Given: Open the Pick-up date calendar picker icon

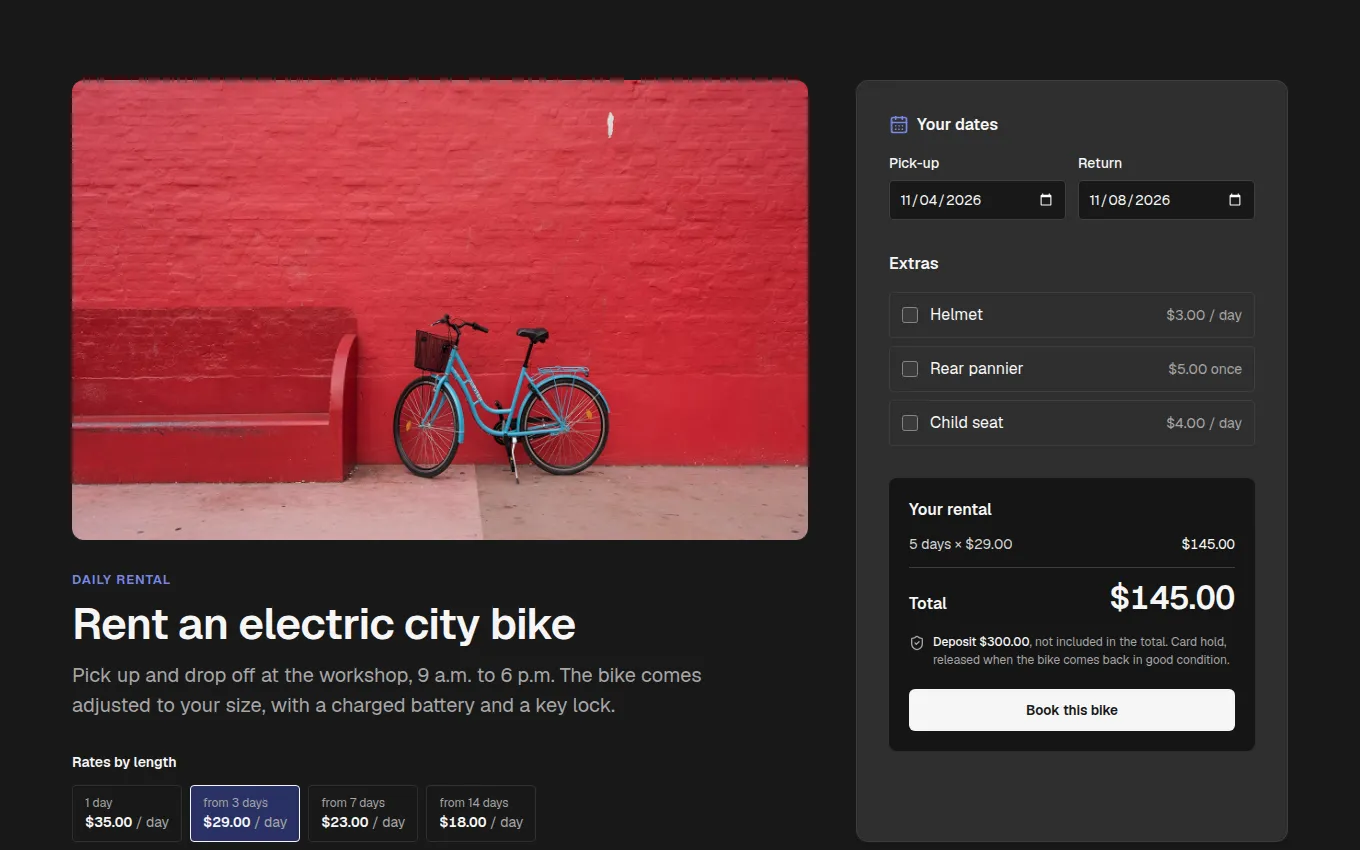Looking at the screenshot, I should 1046,200.
